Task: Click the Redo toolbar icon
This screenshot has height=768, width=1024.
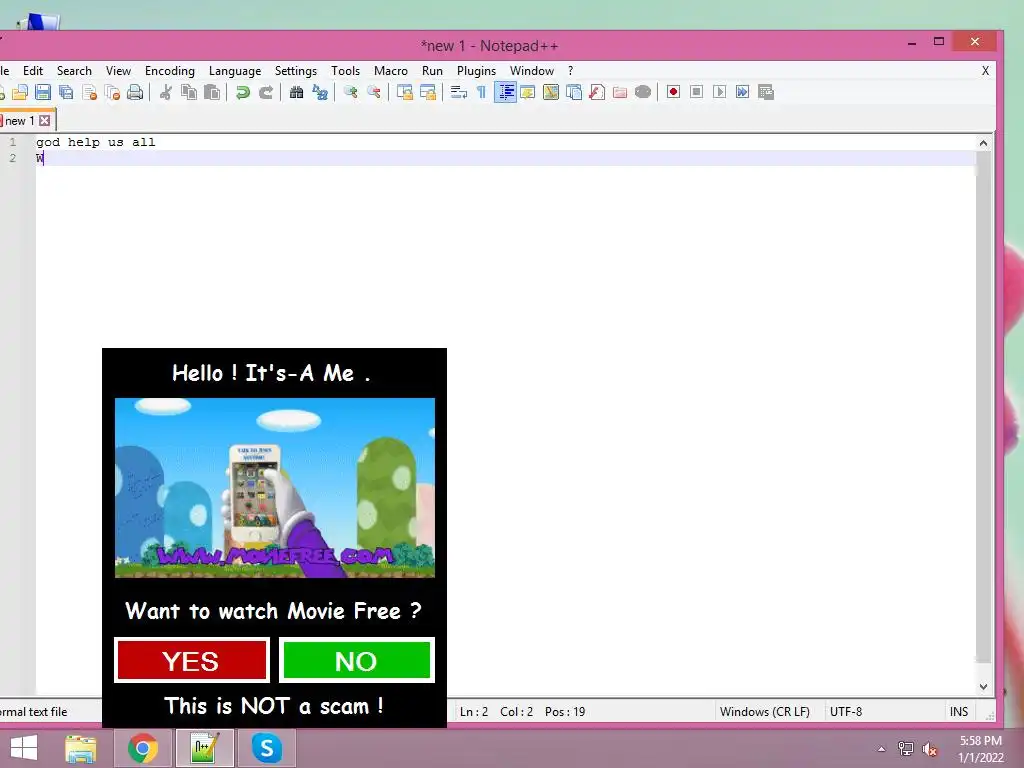Action: [266, 92]
